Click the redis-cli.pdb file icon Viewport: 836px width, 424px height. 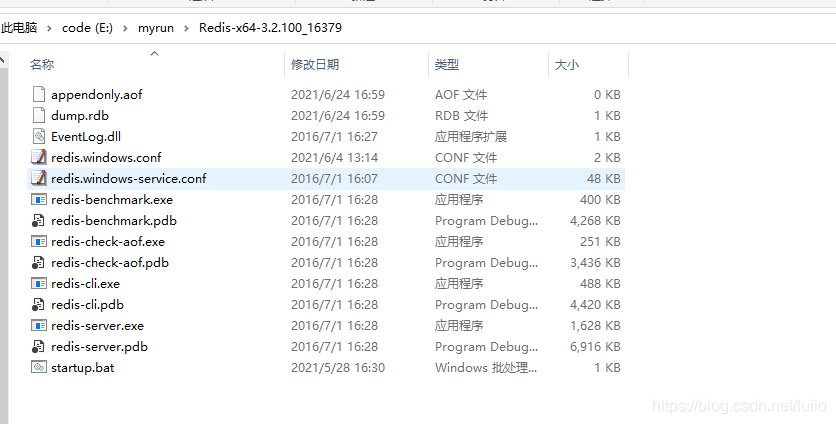point(38,305)
